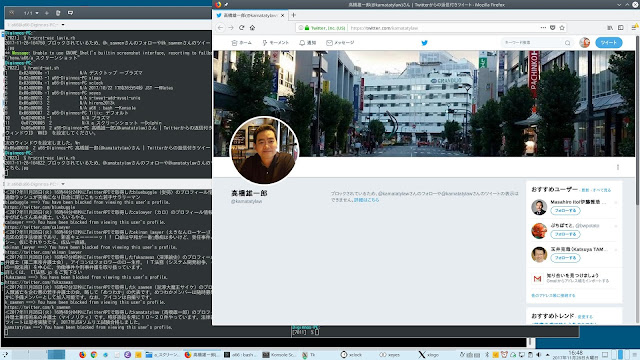Click the Pocket save icon in address bar
This screenshot has height=360, width=640.
(553, 28)
